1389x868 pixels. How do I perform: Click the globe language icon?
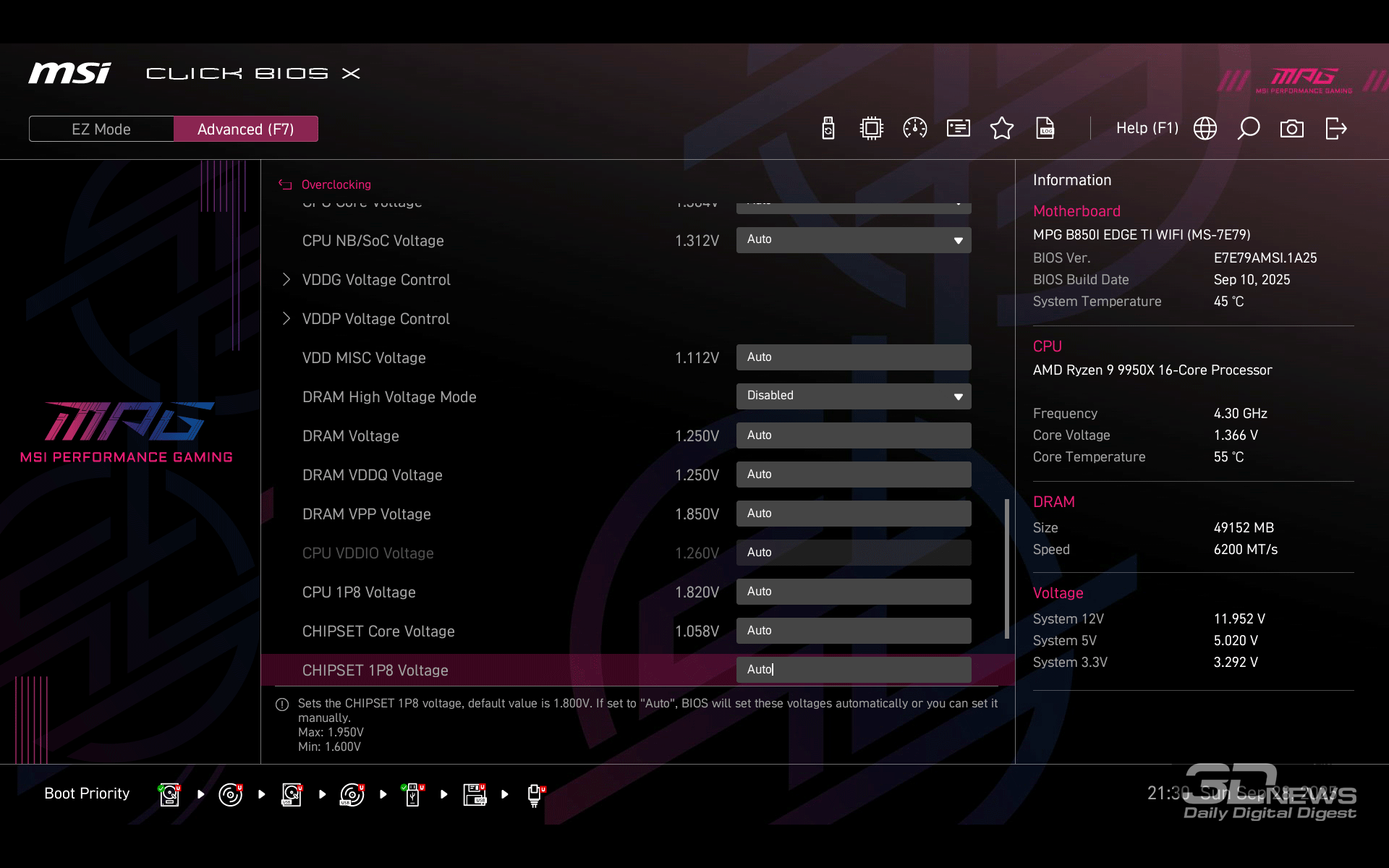pos(1205,129)
